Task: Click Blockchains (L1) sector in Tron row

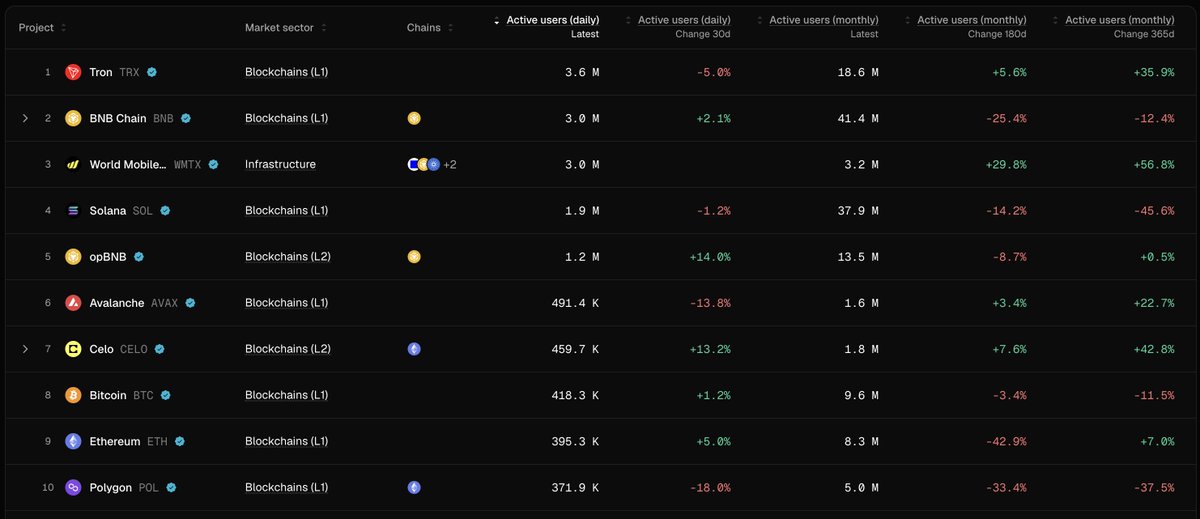Action: [287, 72]
